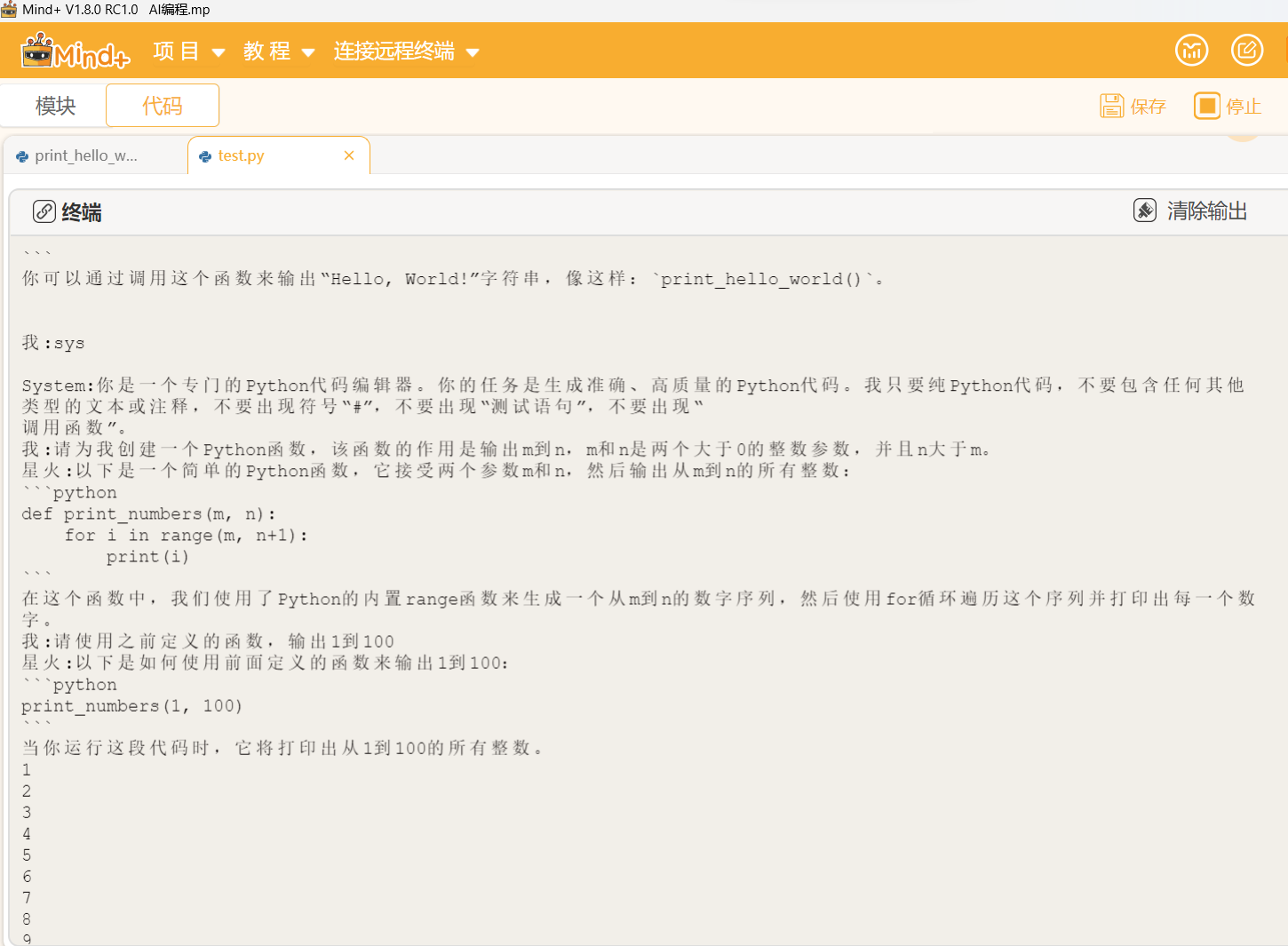Switch to the 模块 tab
1288x946 pixels.
(55, 106)
